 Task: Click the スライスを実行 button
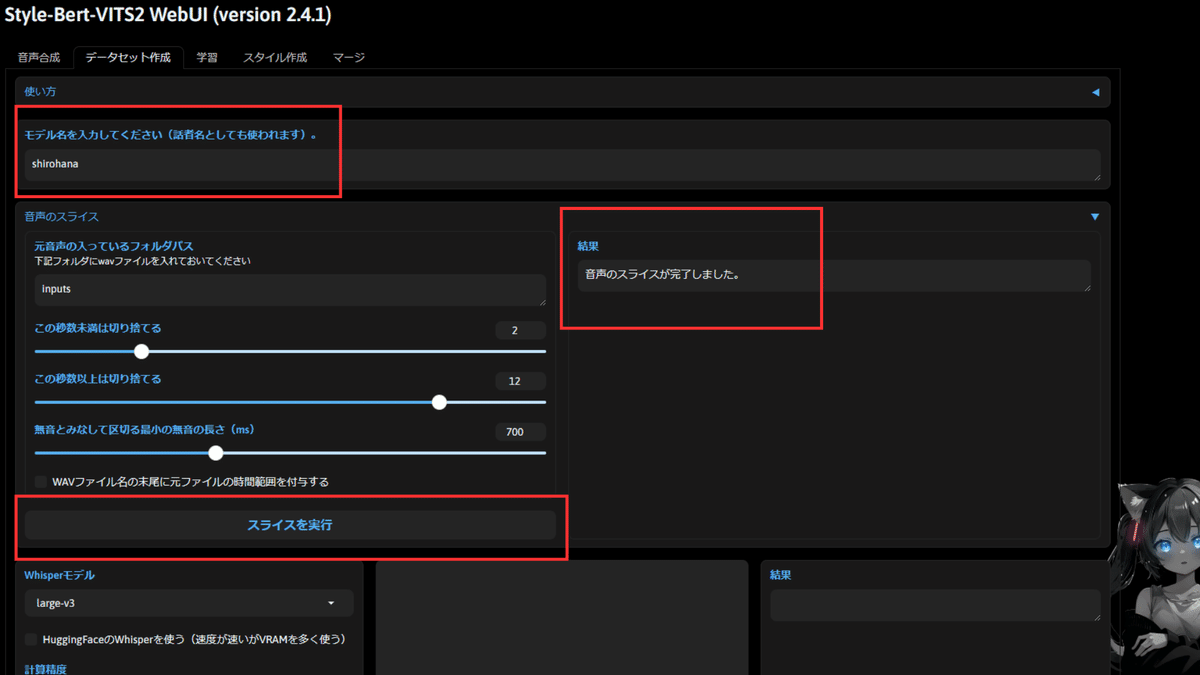(x=290, y=525)
